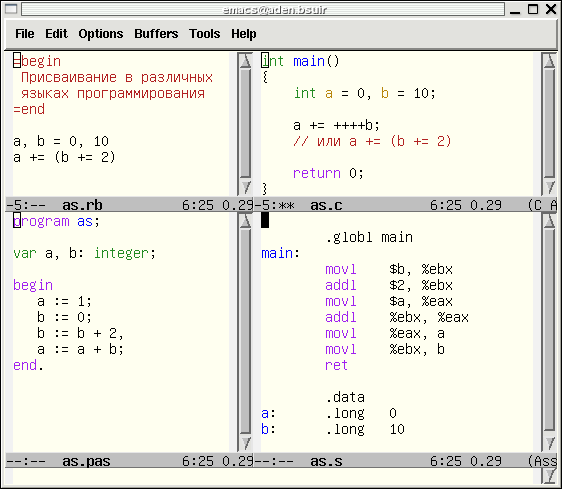The image size is (562, 489).
Task: Click the 'b := b + 2,' line in as.pas
Action: point(81,333)
